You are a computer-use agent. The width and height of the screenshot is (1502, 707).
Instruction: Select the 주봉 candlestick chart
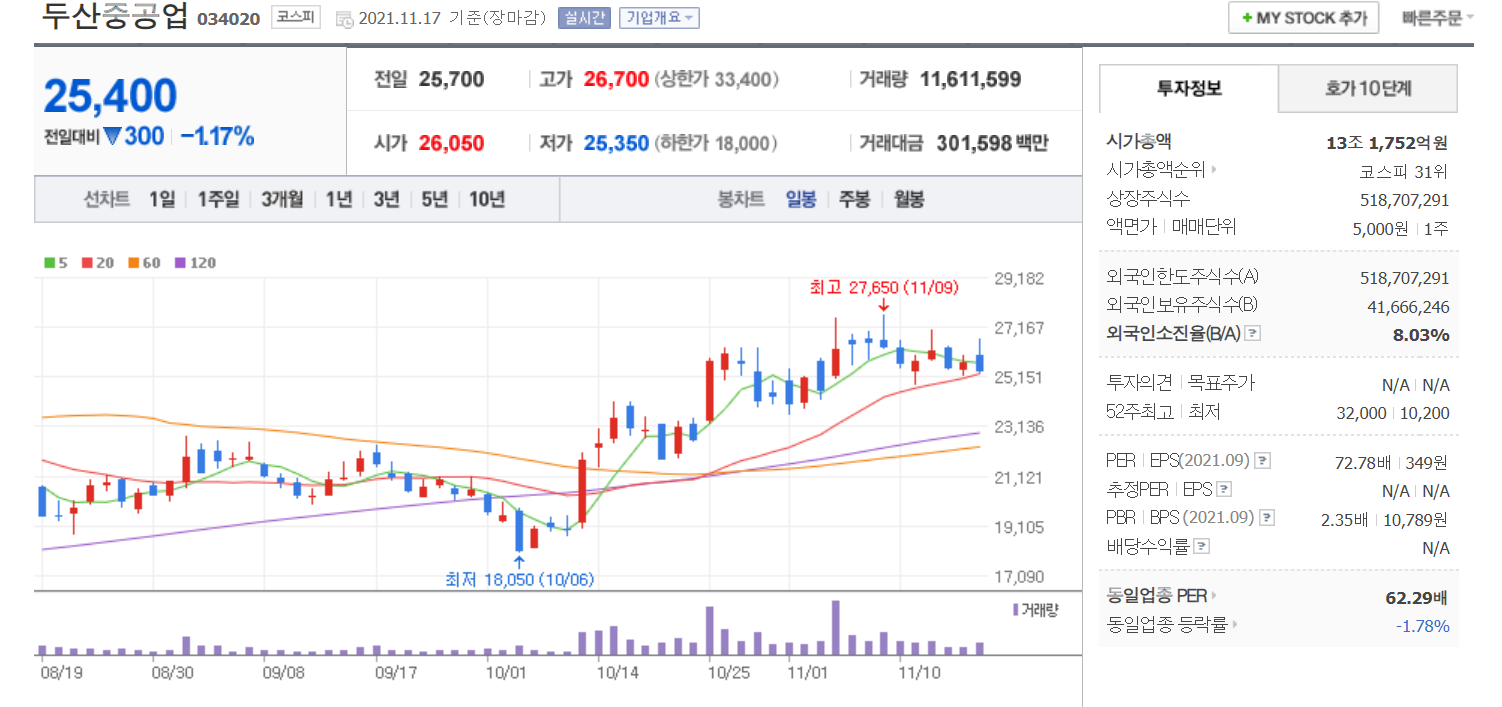point(854,199)
